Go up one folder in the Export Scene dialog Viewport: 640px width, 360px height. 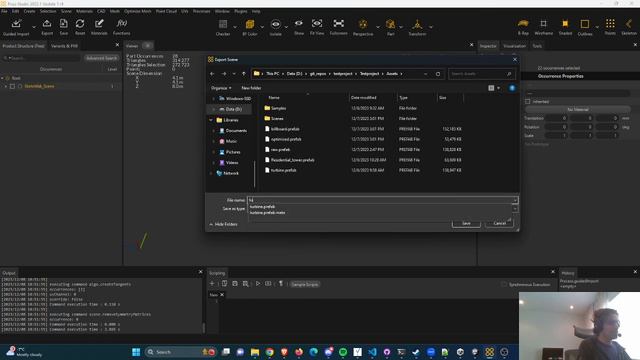tap(244, 74)
